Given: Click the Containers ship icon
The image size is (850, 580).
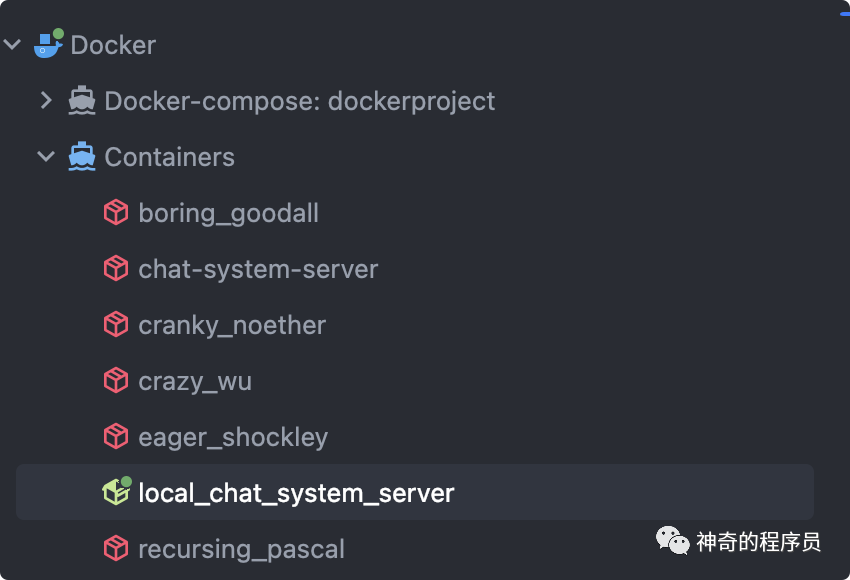Looking at the screenshot, I should [82, 157].
